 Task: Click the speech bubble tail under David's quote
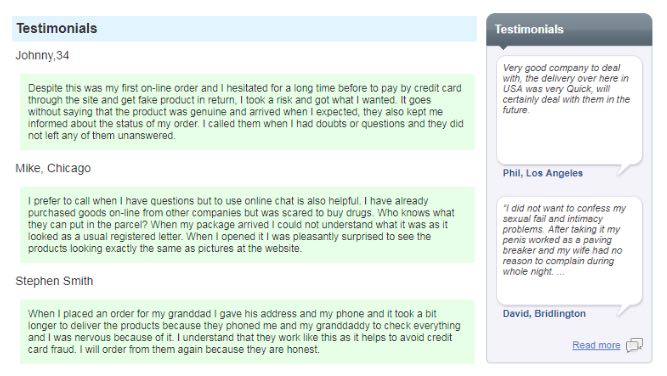point(626,310)
